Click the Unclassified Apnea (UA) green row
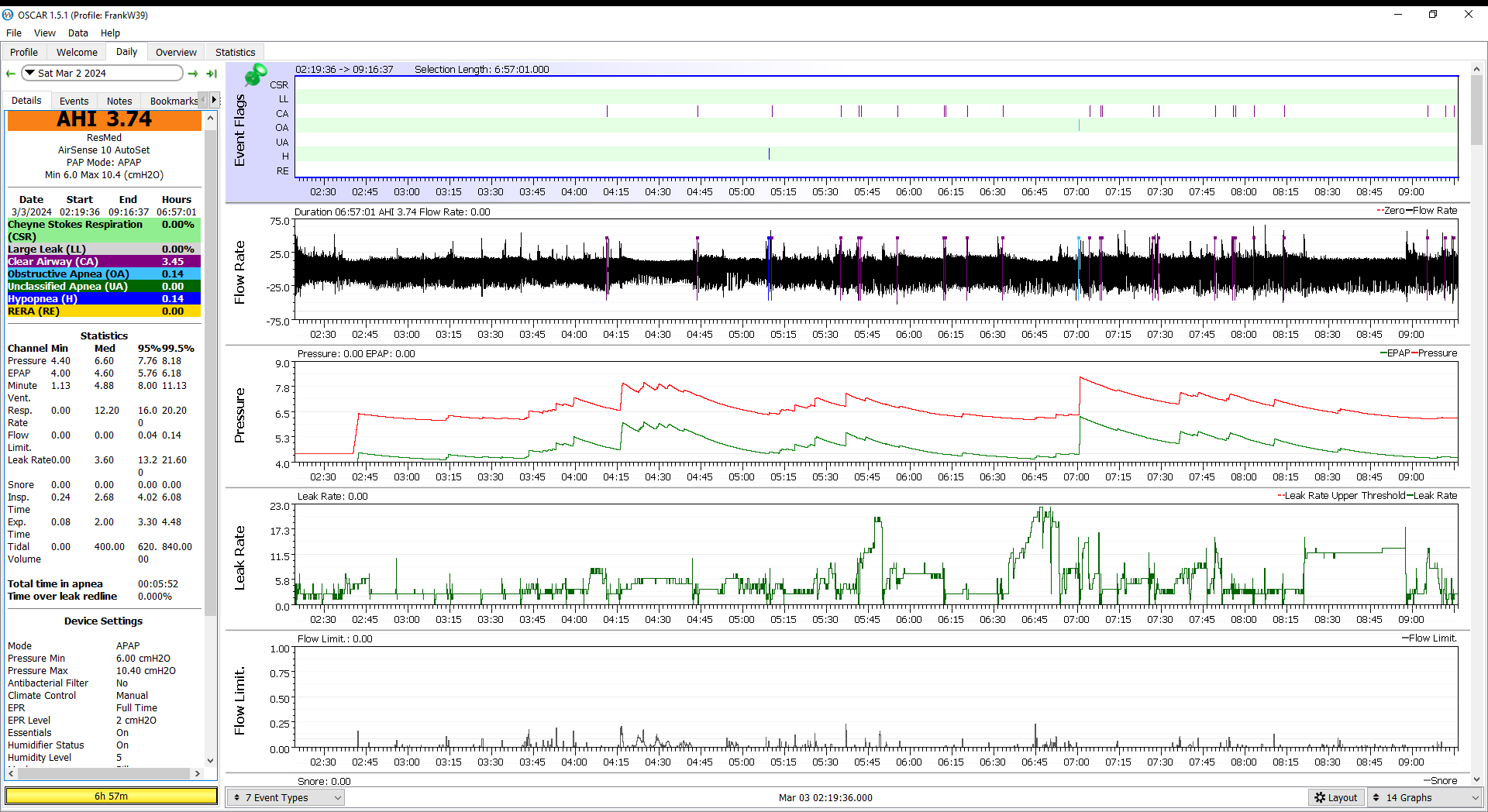 pyautogui.click(x=104, y=287)
